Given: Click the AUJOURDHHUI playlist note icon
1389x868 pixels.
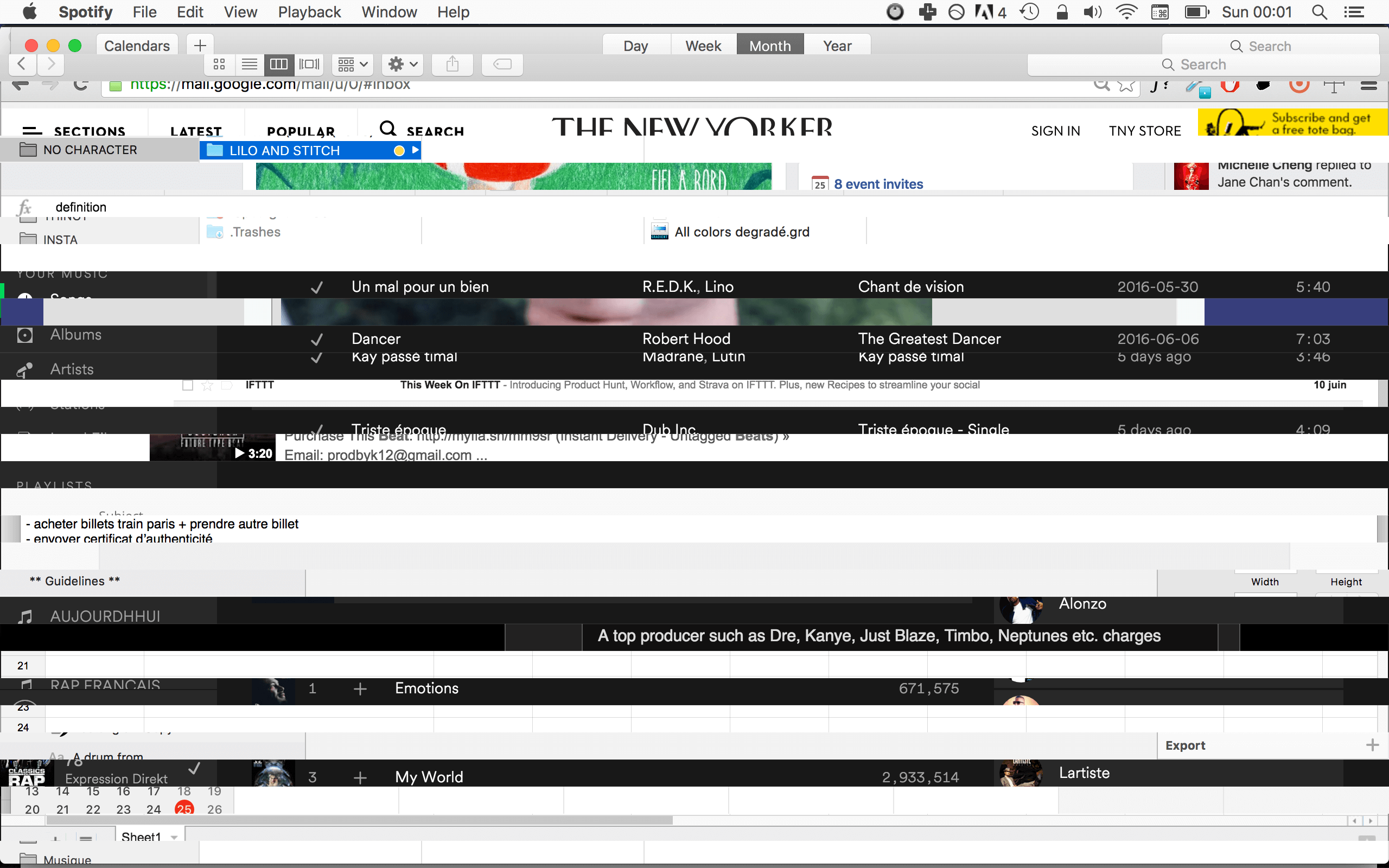Looking at the screenshot, I should pyautogui.click(x=24, y=617).
